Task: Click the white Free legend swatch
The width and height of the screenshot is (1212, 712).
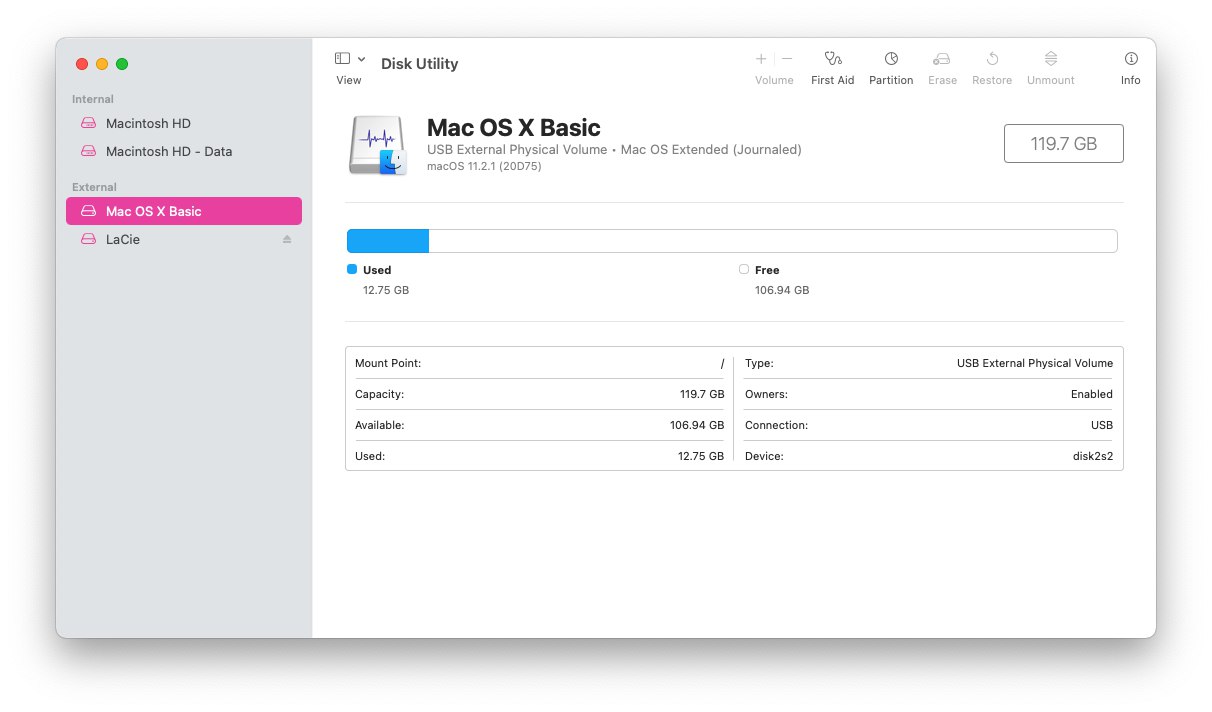Action: 743,269
